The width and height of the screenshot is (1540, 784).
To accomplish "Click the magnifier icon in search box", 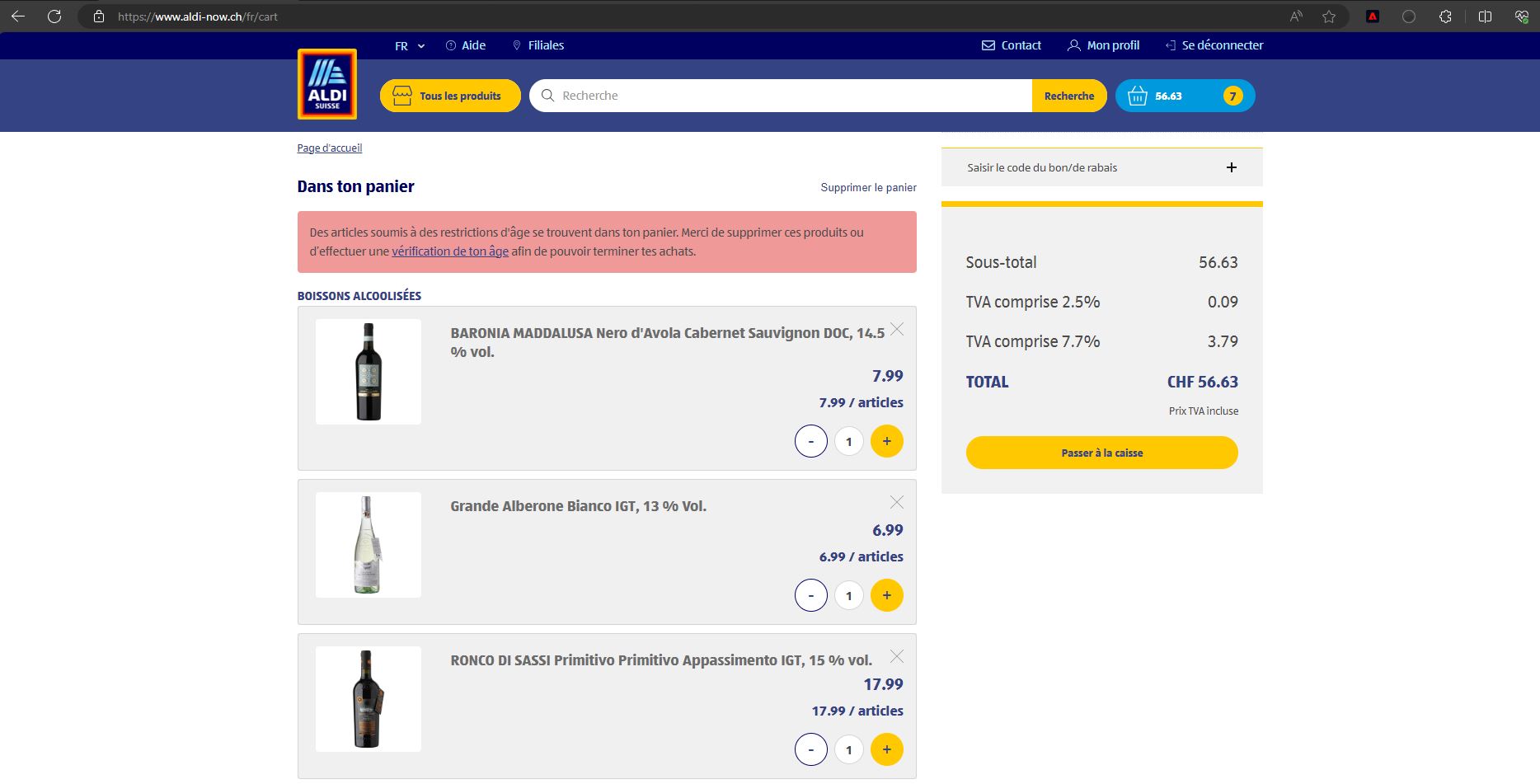I will [x=547, y=96].
